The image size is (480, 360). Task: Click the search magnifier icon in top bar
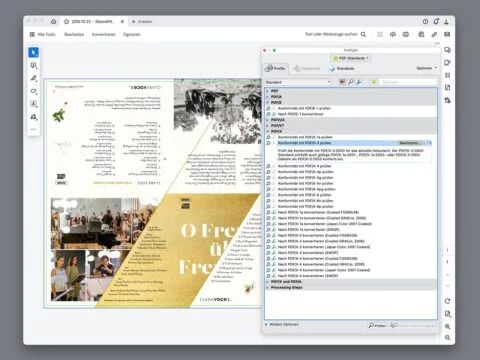pos(363,34)
